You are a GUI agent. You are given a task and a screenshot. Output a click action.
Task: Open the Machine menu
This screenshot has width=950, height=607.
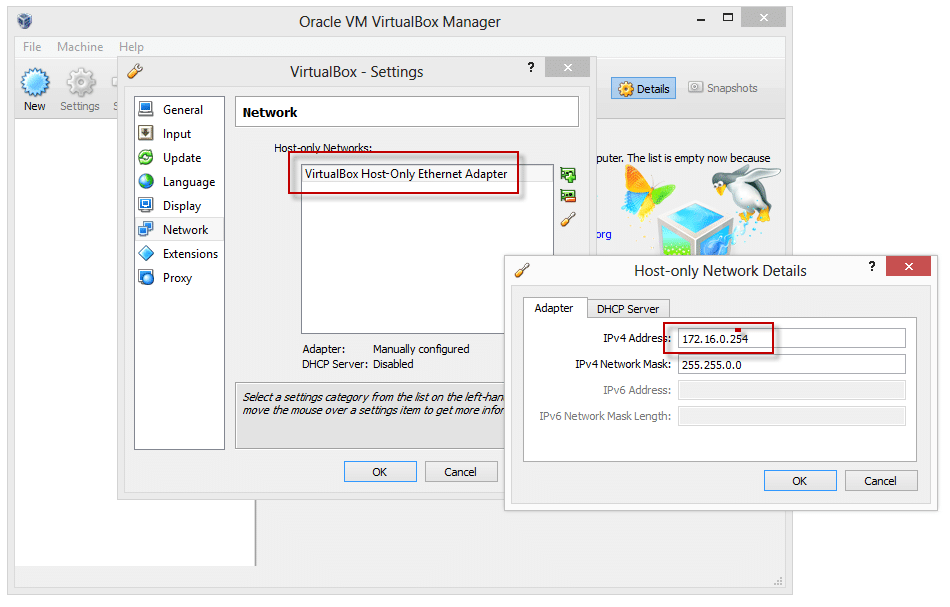80,47
